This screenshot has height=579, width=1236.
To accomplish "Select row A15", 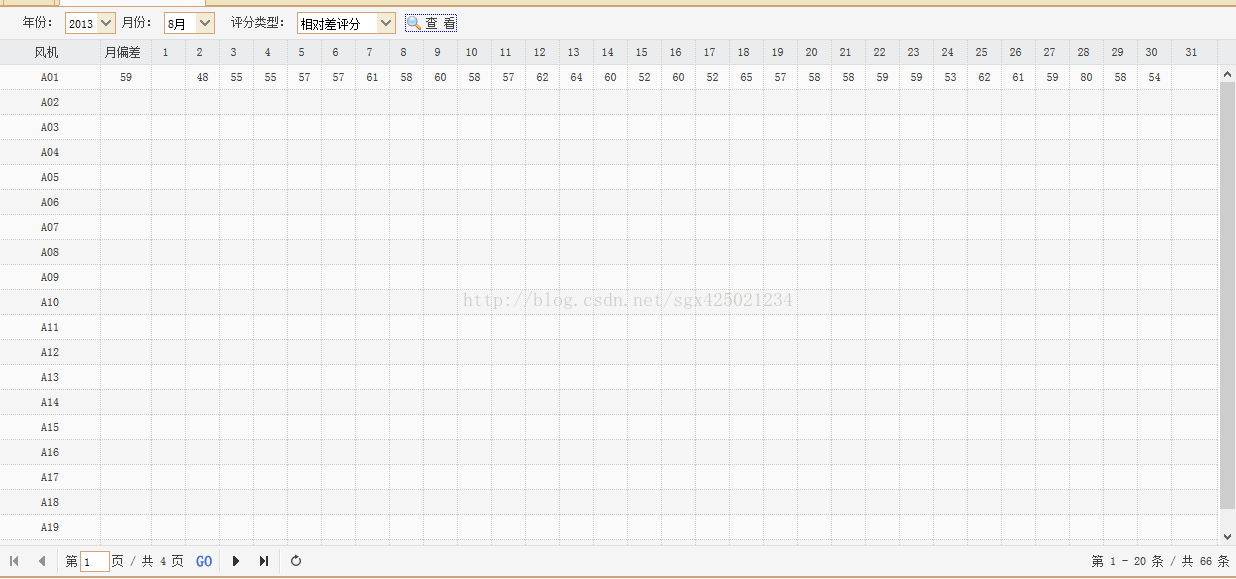I will (609, 427).
